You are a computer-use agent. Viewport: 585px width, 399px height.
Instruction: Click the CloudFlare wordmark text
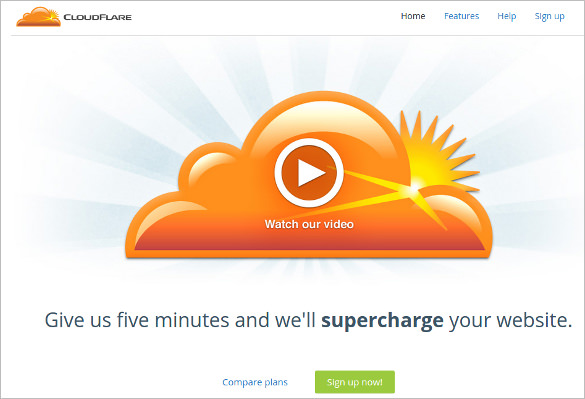coord(98,17)
